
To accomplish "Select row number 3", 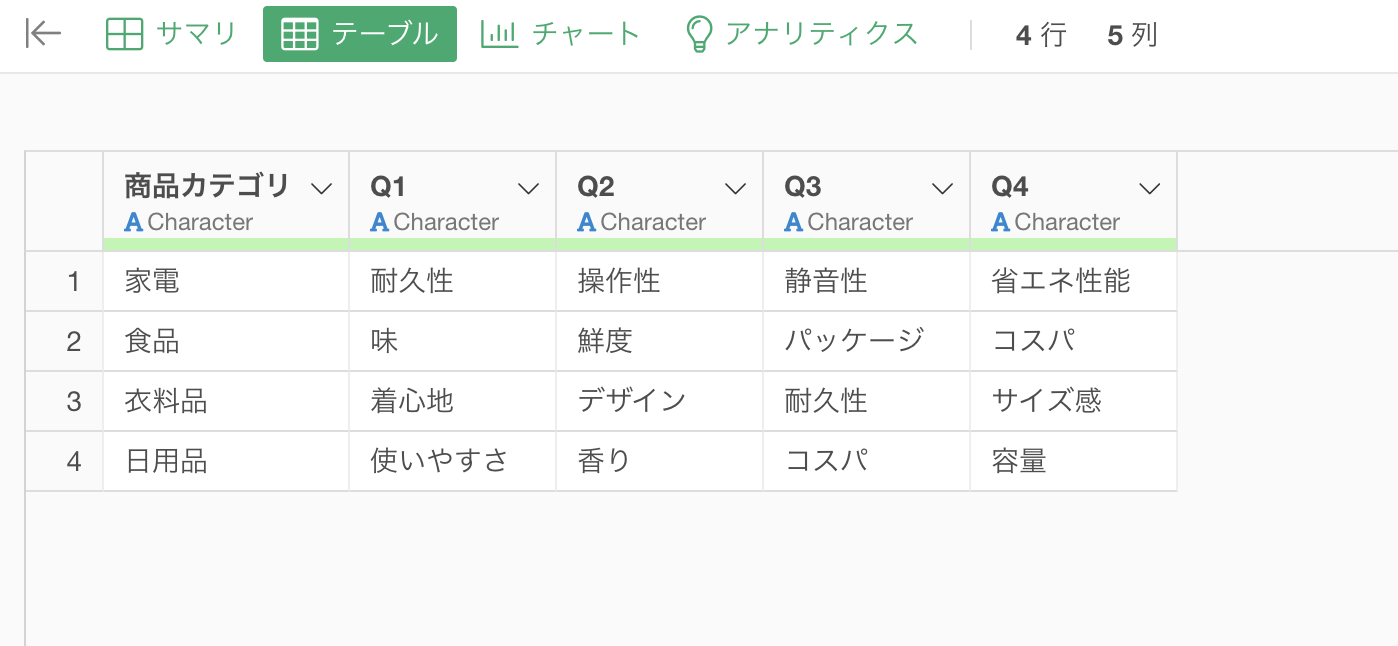I will click(73, 402).
